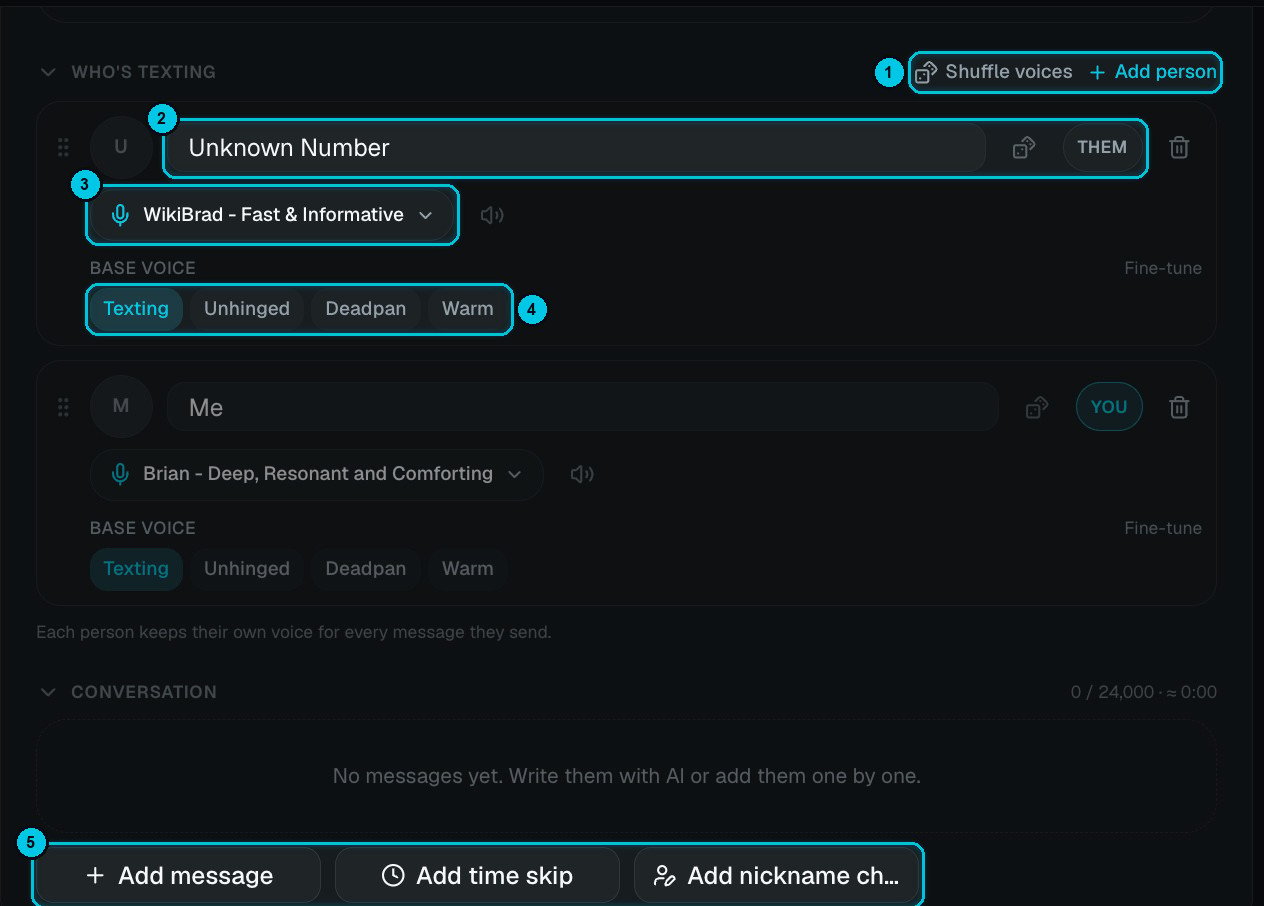Randomize name dice icon for Me

1037,407
